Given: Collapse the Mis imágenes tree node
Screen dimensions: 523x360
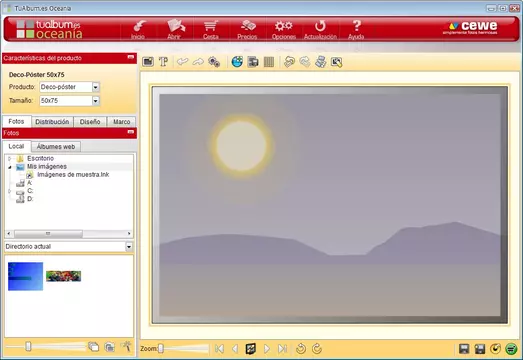Looking at the screenshot, I should (10, 166).
